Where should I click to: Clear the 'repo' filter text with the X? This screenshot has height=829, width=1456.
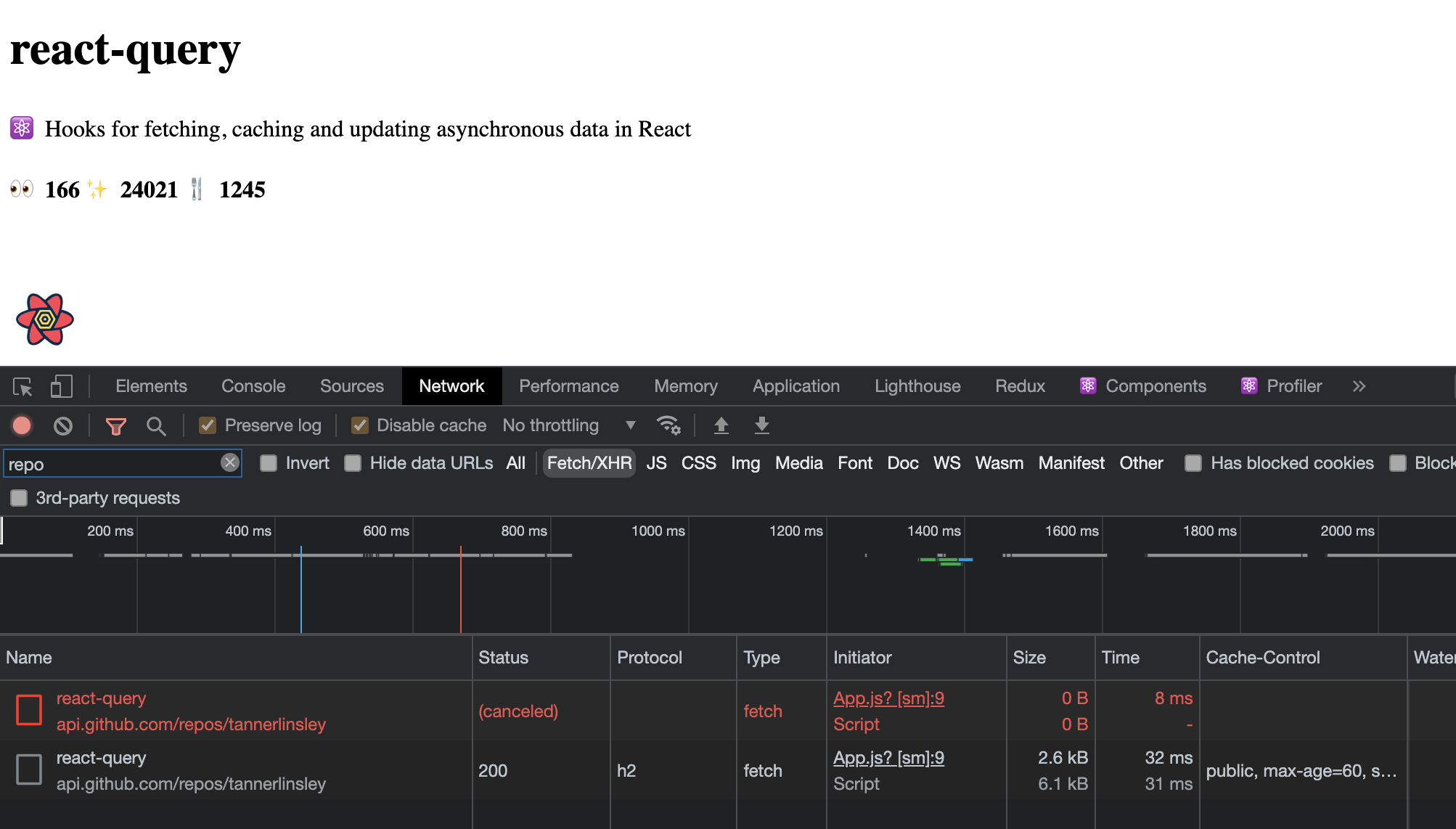pos(229,463)
